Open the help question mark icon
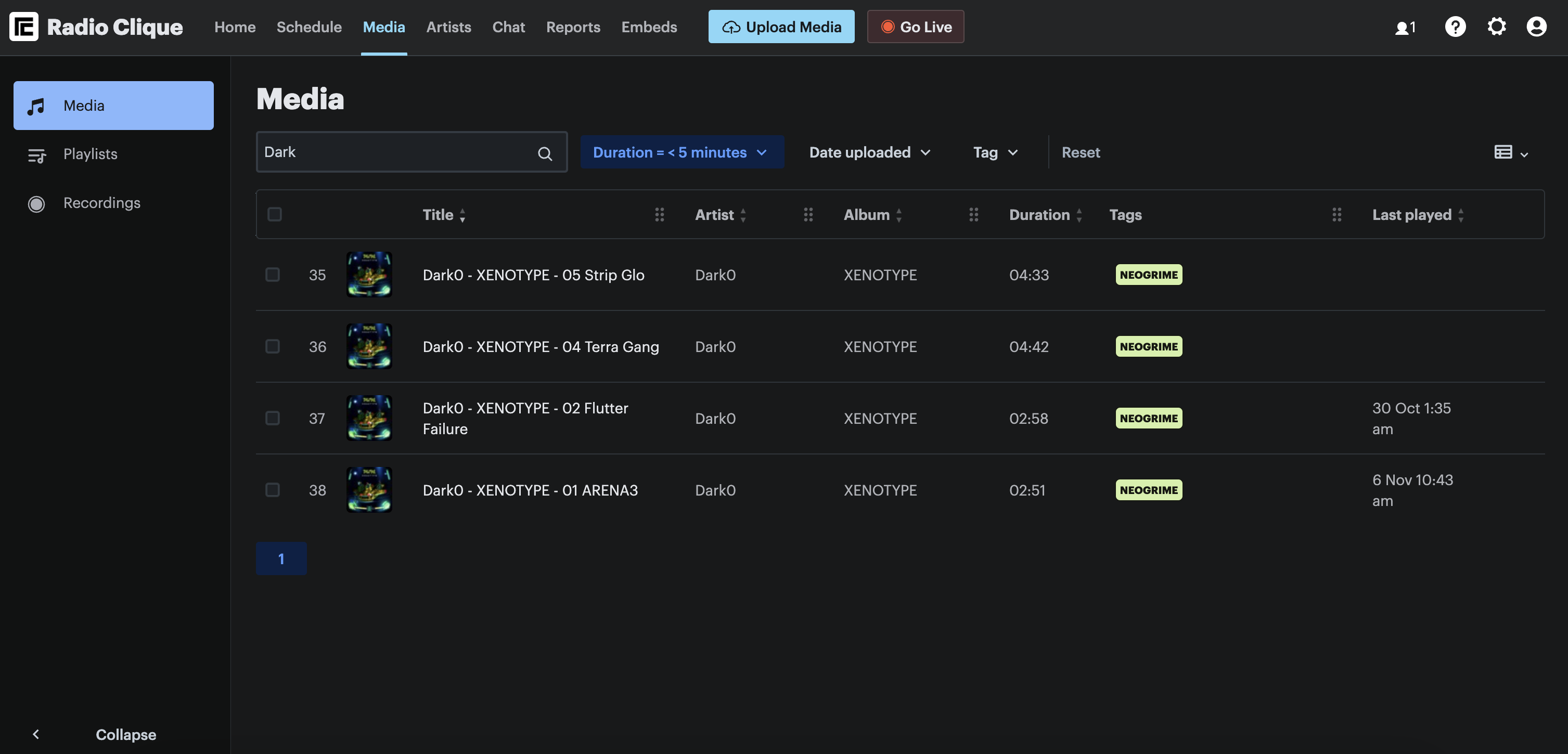 [x=1455, y=27]
